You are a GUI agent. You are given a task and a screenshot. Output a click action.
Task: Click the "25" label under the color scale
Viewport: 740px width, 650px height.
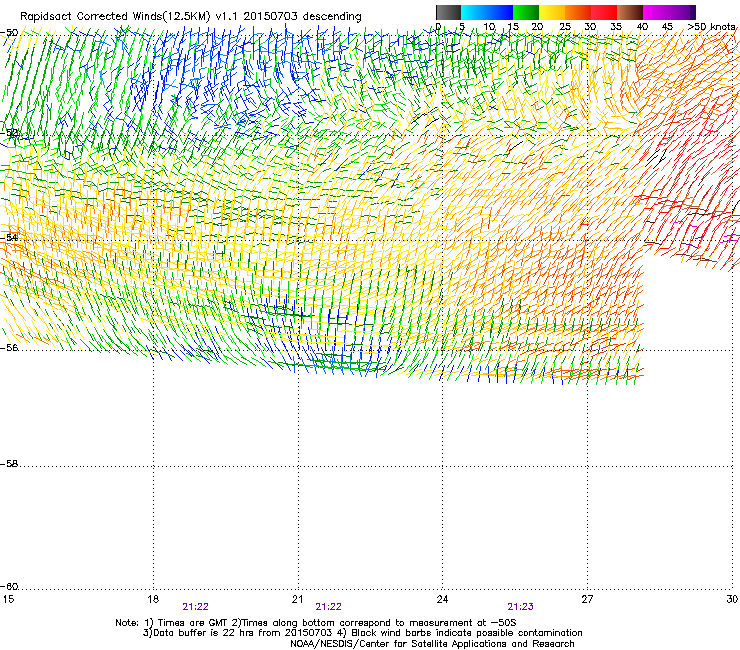(565, 27)
